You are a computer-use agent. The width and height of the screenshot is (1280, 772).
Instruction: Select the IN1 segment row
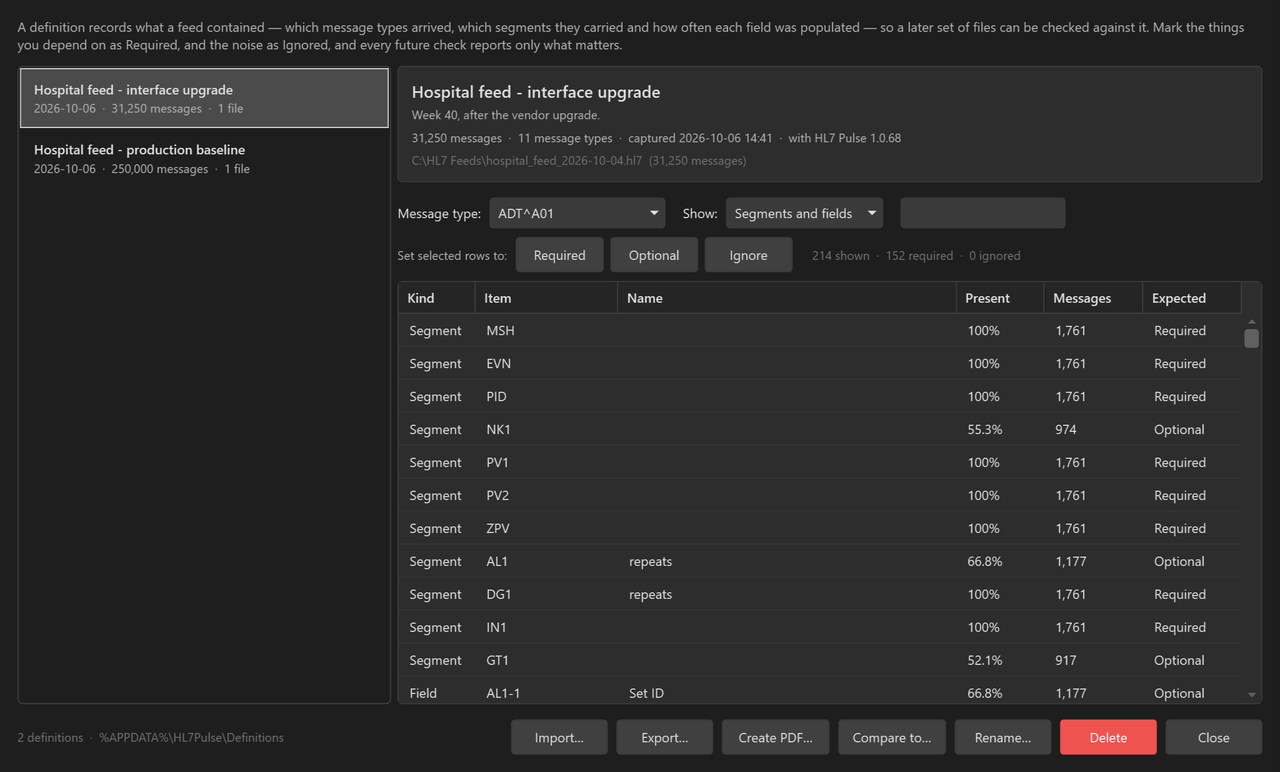pyautogui.click(x=820, y=627)
